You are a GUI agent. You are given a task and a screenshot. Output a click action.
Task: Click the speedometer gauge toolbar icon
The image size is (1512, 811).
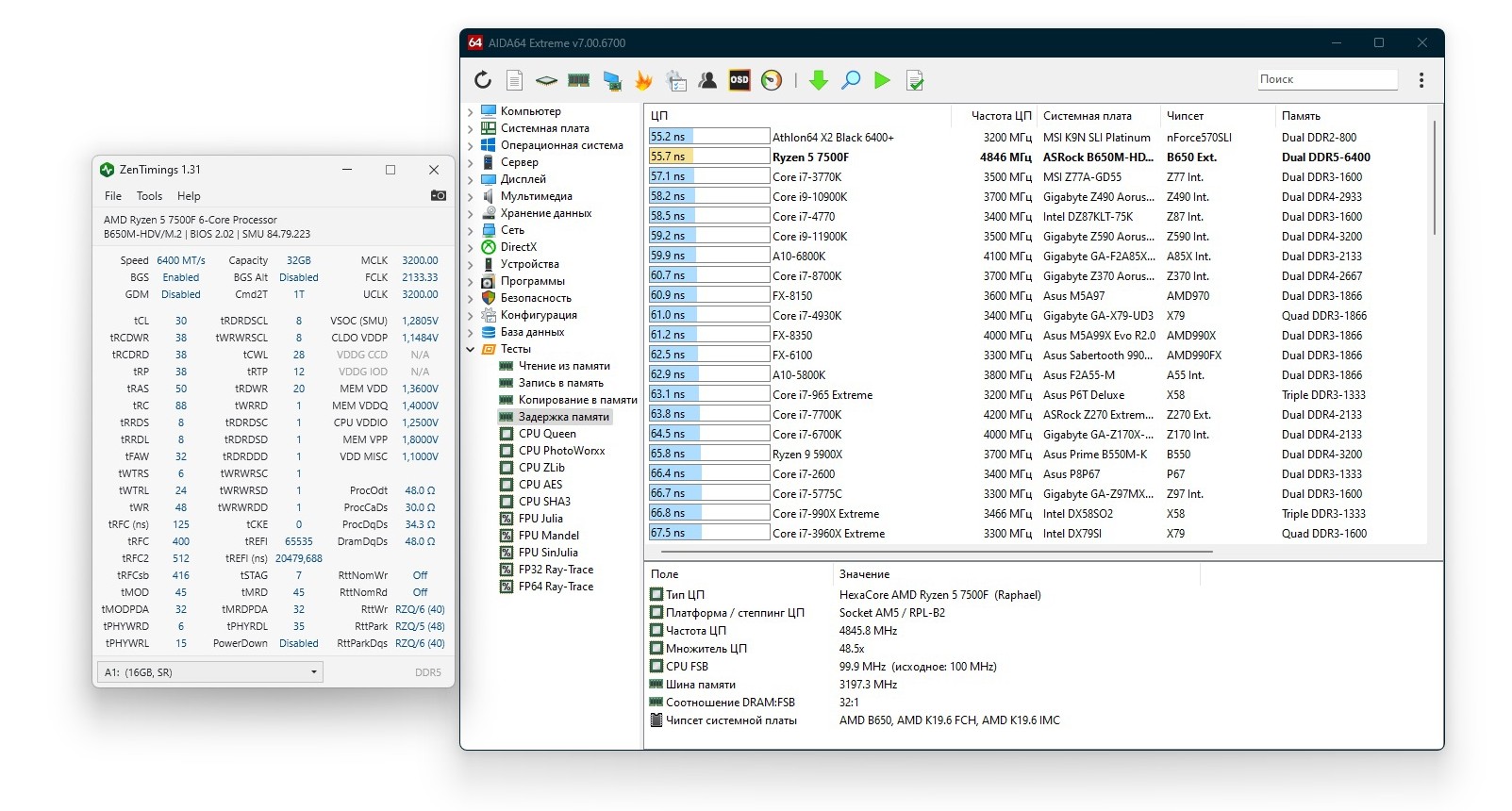pos(772,80)
